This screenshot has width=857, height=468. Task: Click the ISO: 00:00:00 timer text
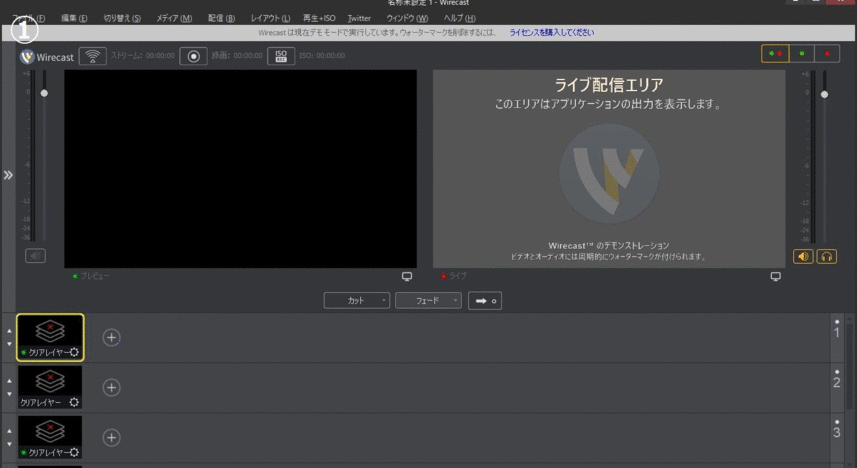click(x=322, y=56)
